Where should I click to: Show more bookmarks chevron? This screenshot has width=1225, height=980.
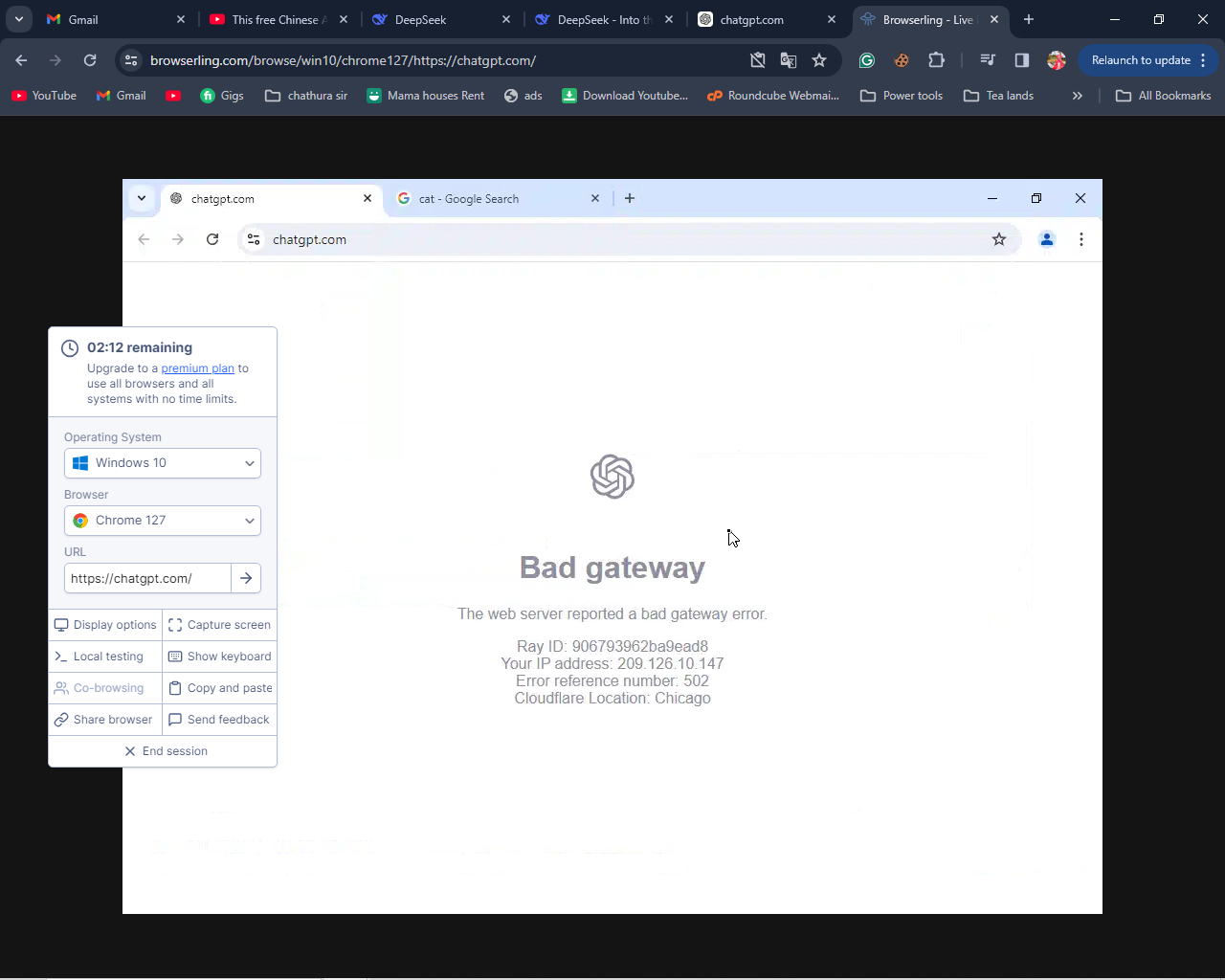[x=1078, y=96]
